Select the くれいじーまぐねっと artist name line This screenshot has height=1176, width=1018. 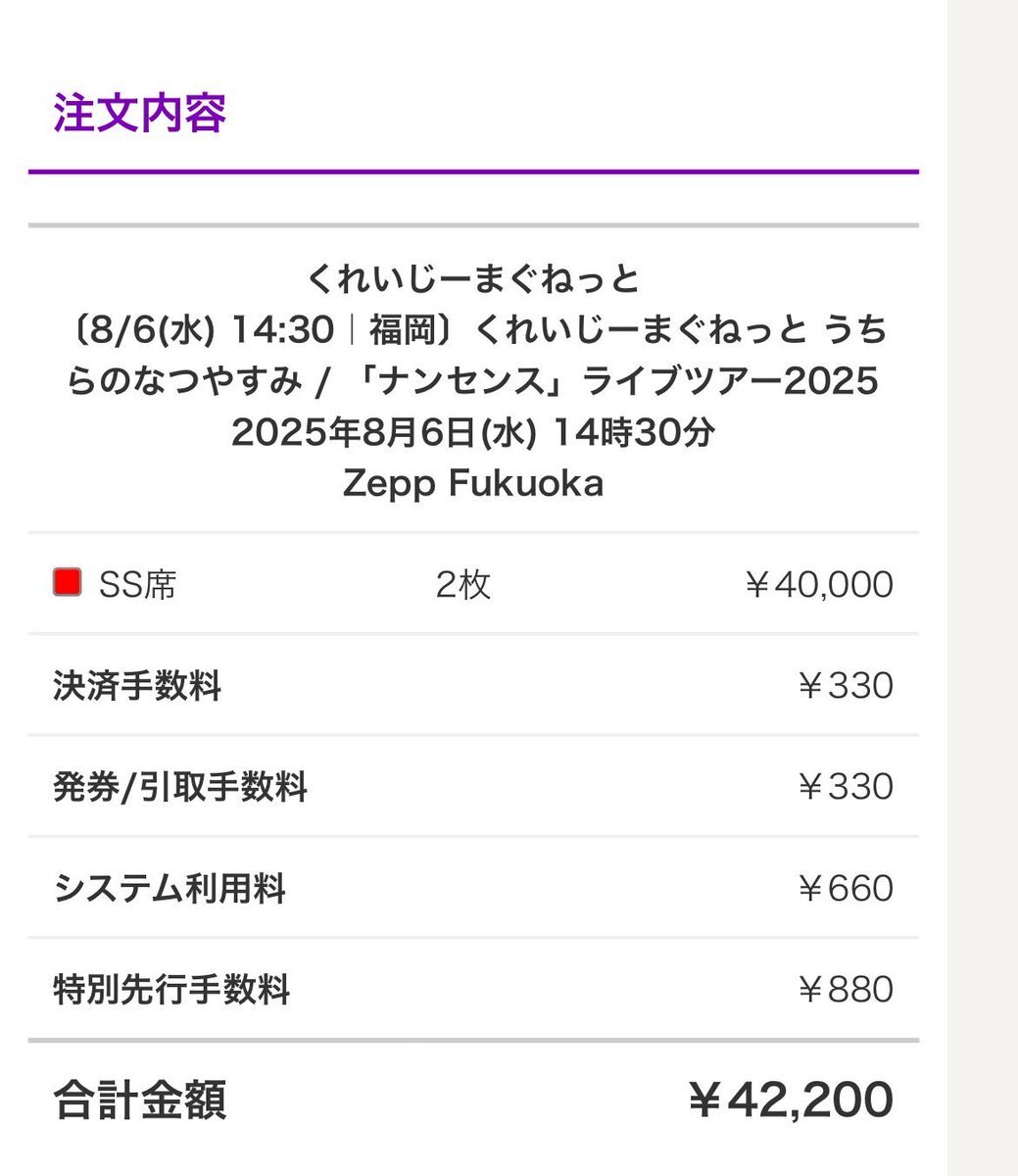coord(473,279)
